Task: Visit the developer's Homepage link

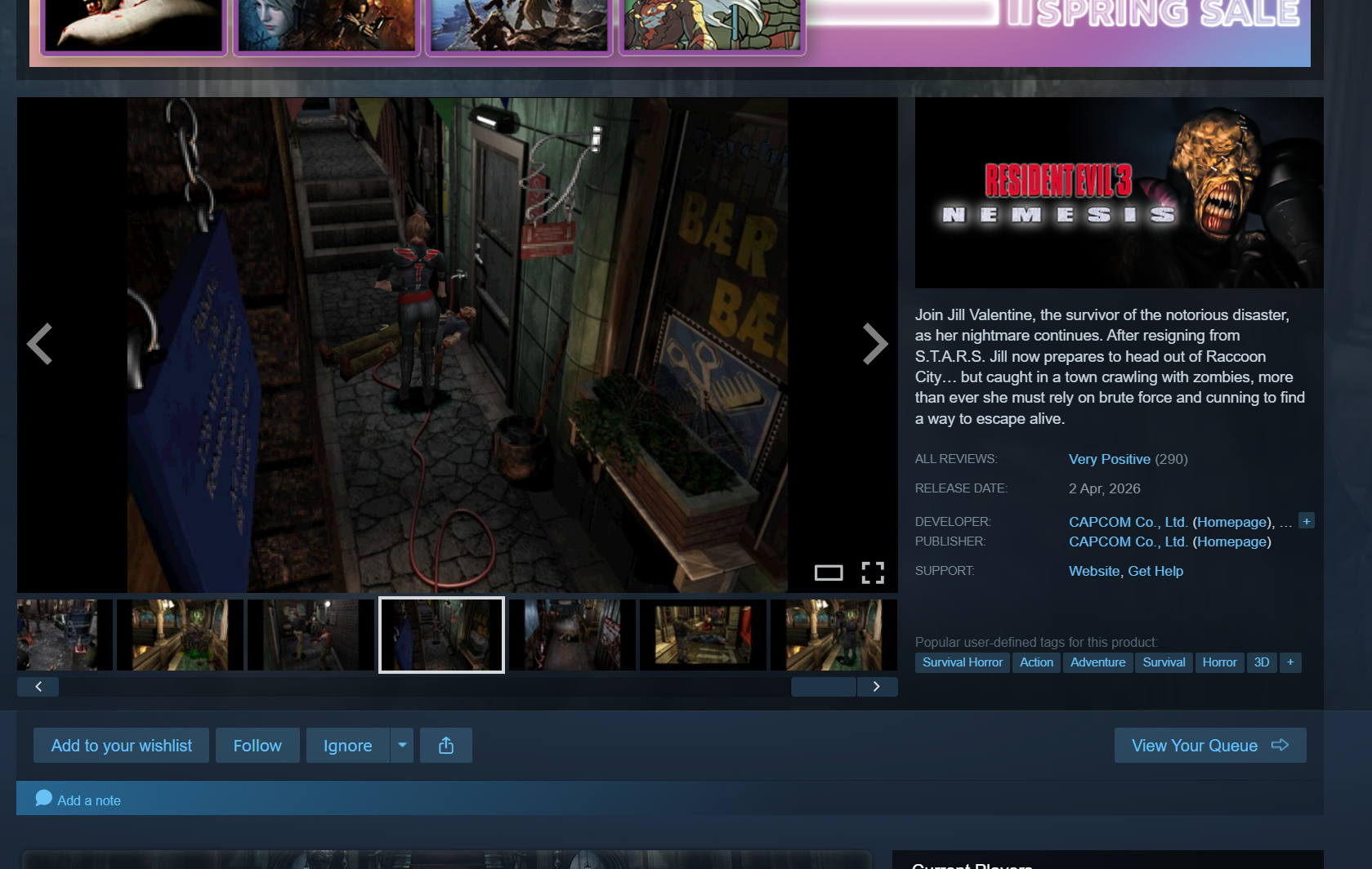Action: [1232, 522]
